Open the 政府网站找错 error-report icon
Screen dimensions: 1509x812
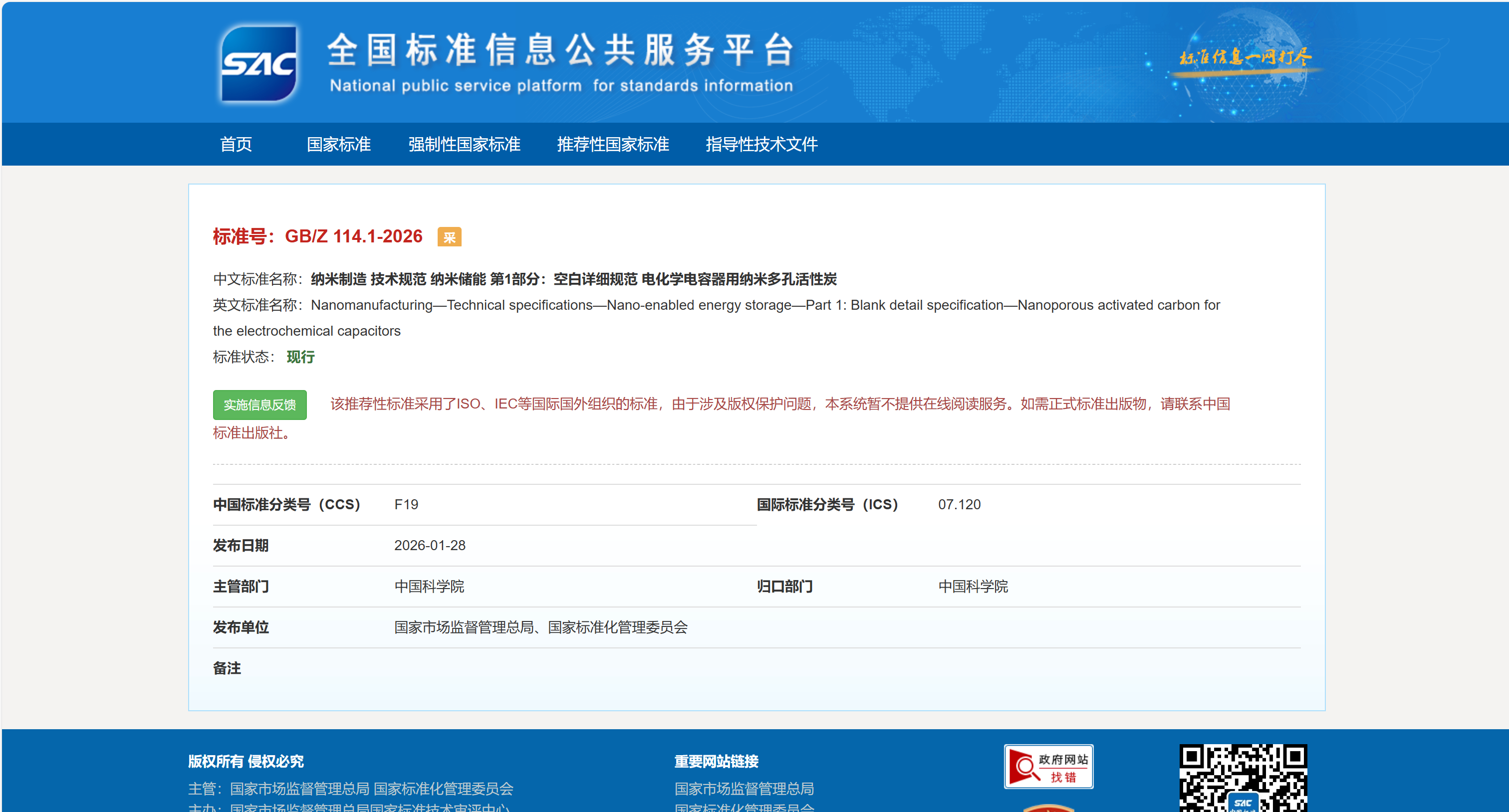(1048, 767)
